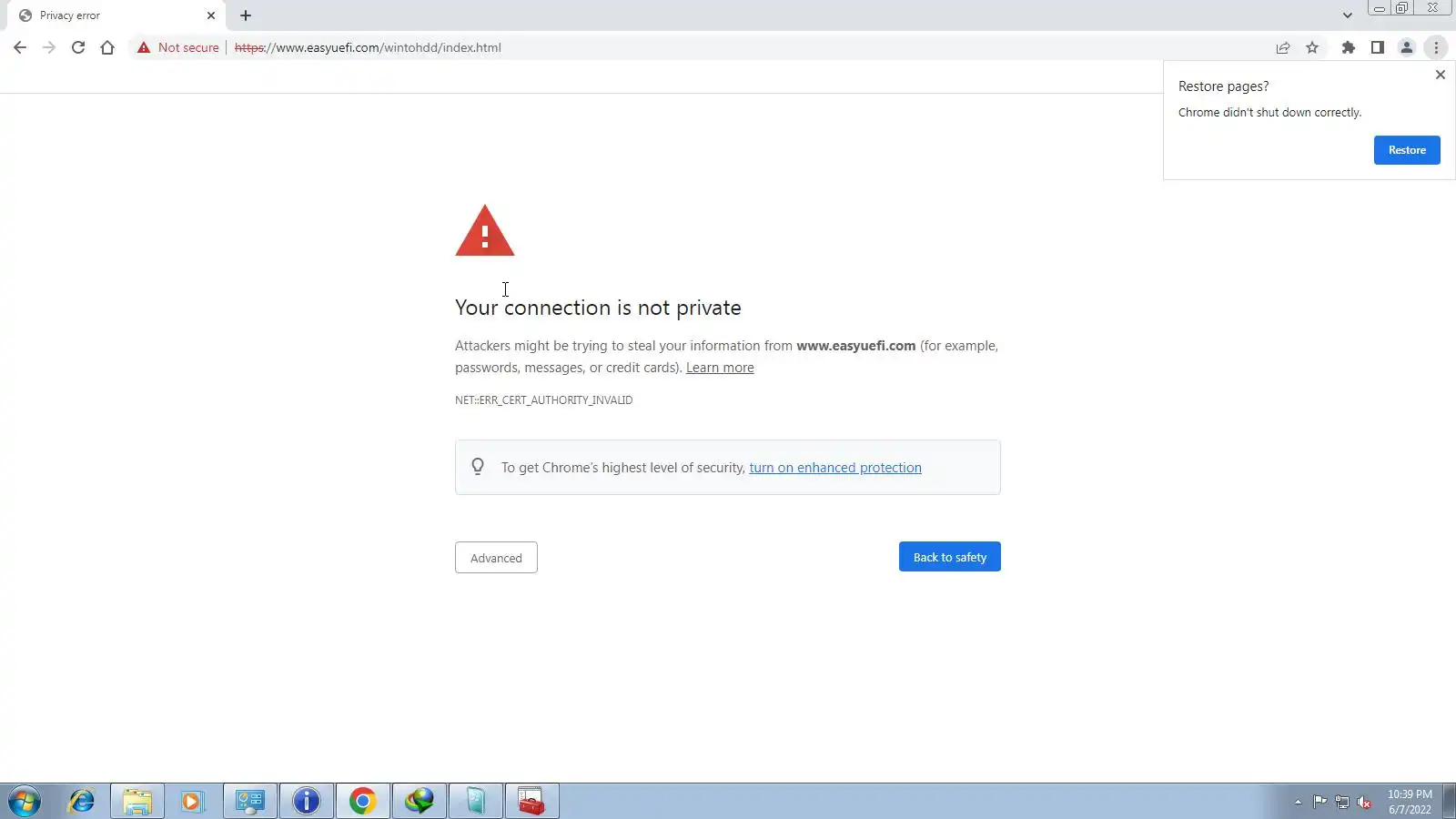Viewport: 1456px width, 819px height.
Task: Click the NET::ERR_CERT_AUTHORITY_INVALID error code
Action: (x=544, y=400)
